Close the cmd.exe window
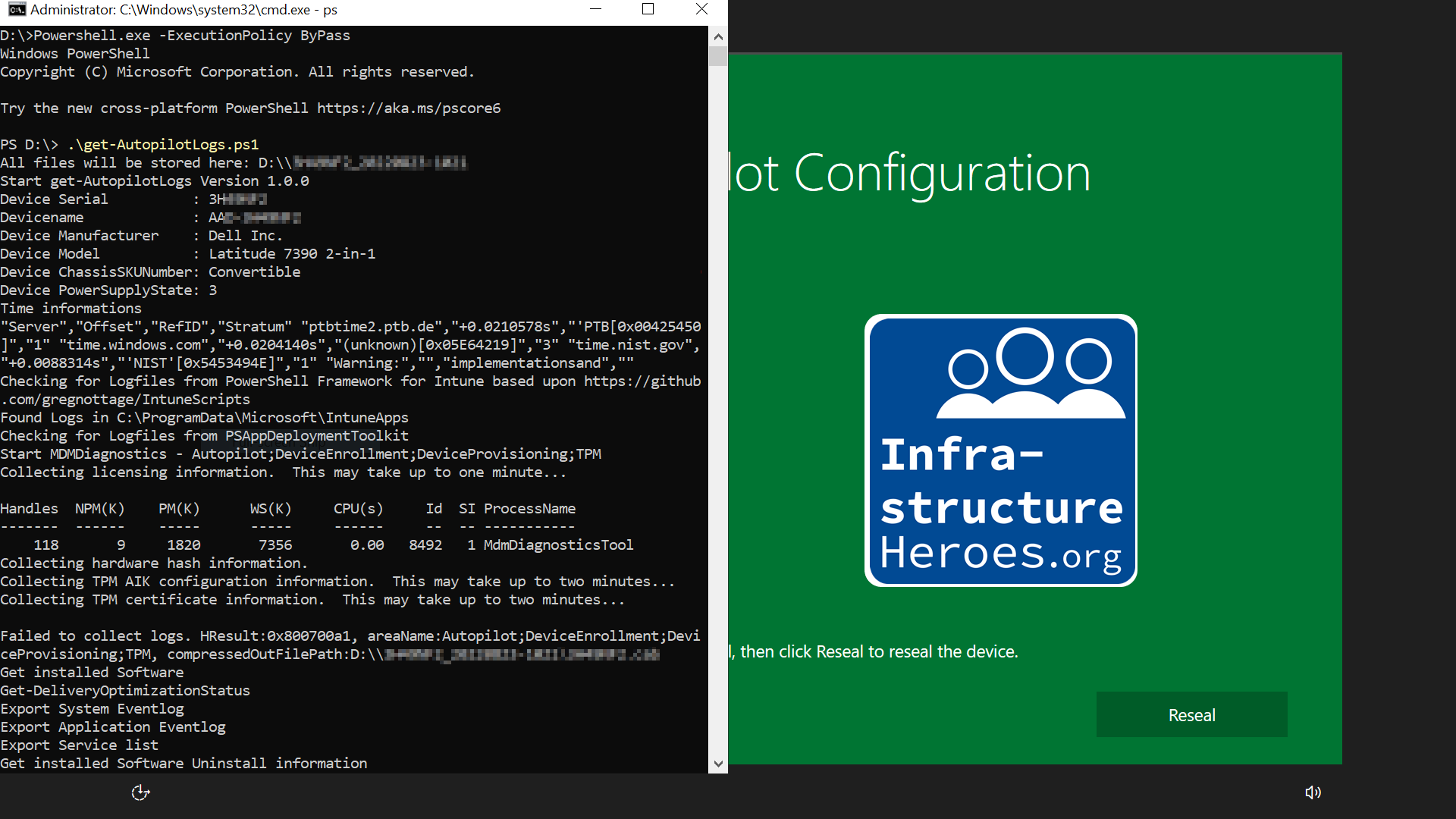This screenshot has width=1456, height=819. click(x=701, y=9)
